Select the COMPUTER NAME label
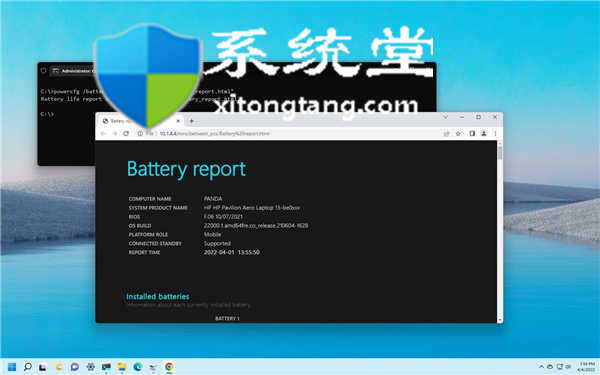 150,199
